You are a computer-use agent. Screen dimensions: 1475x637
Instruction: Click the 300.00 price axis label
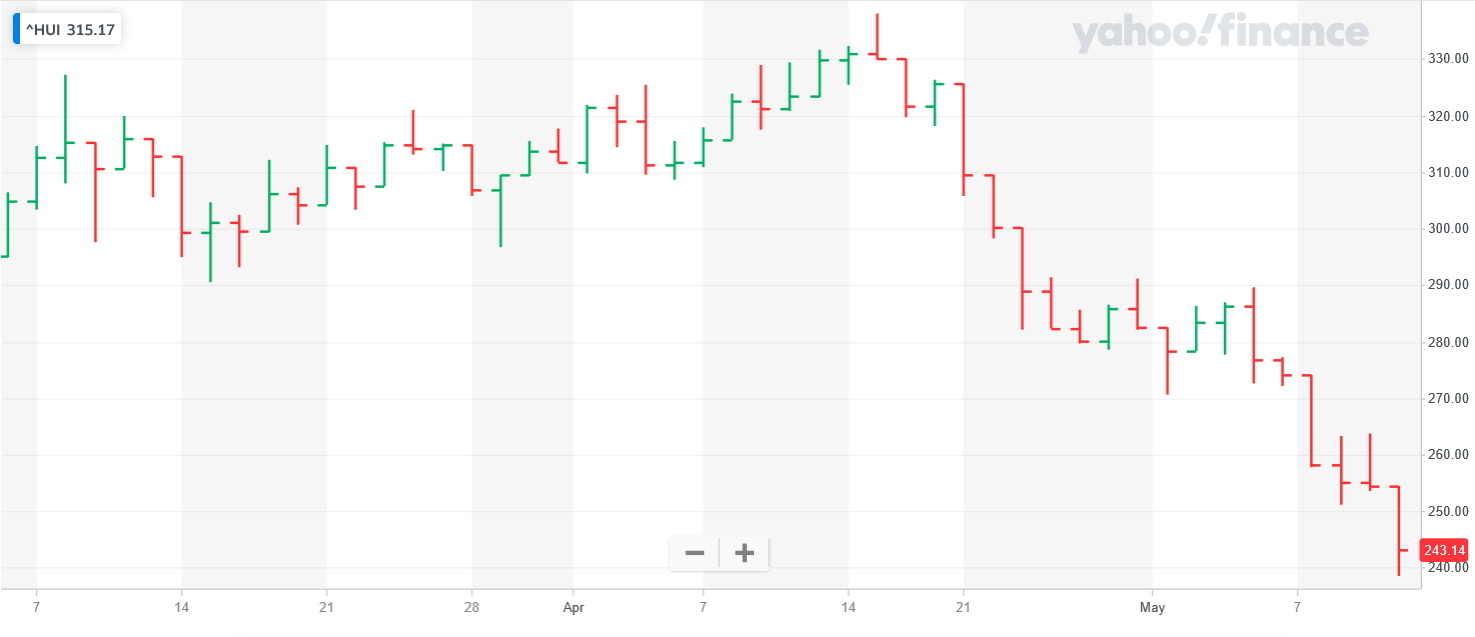(1446, 229)
